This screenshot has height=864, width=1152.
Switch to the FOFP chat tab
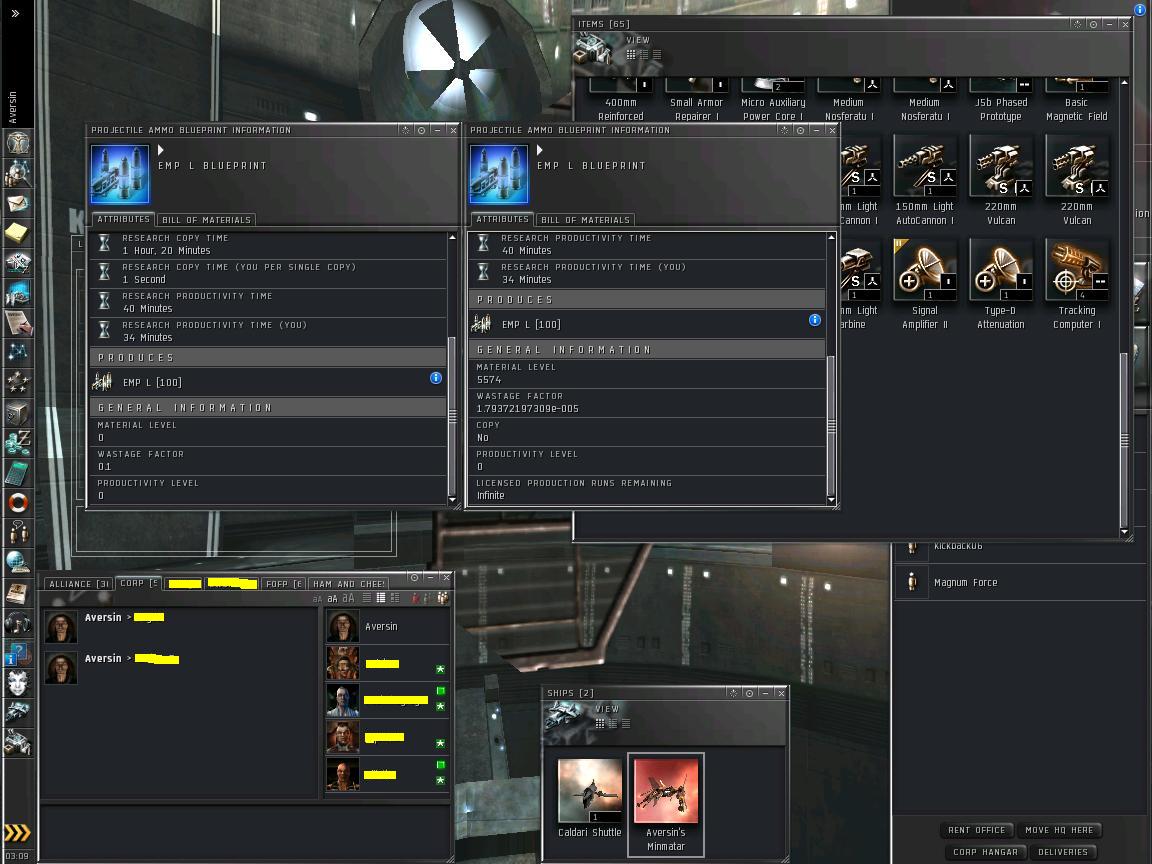[284, 584]
